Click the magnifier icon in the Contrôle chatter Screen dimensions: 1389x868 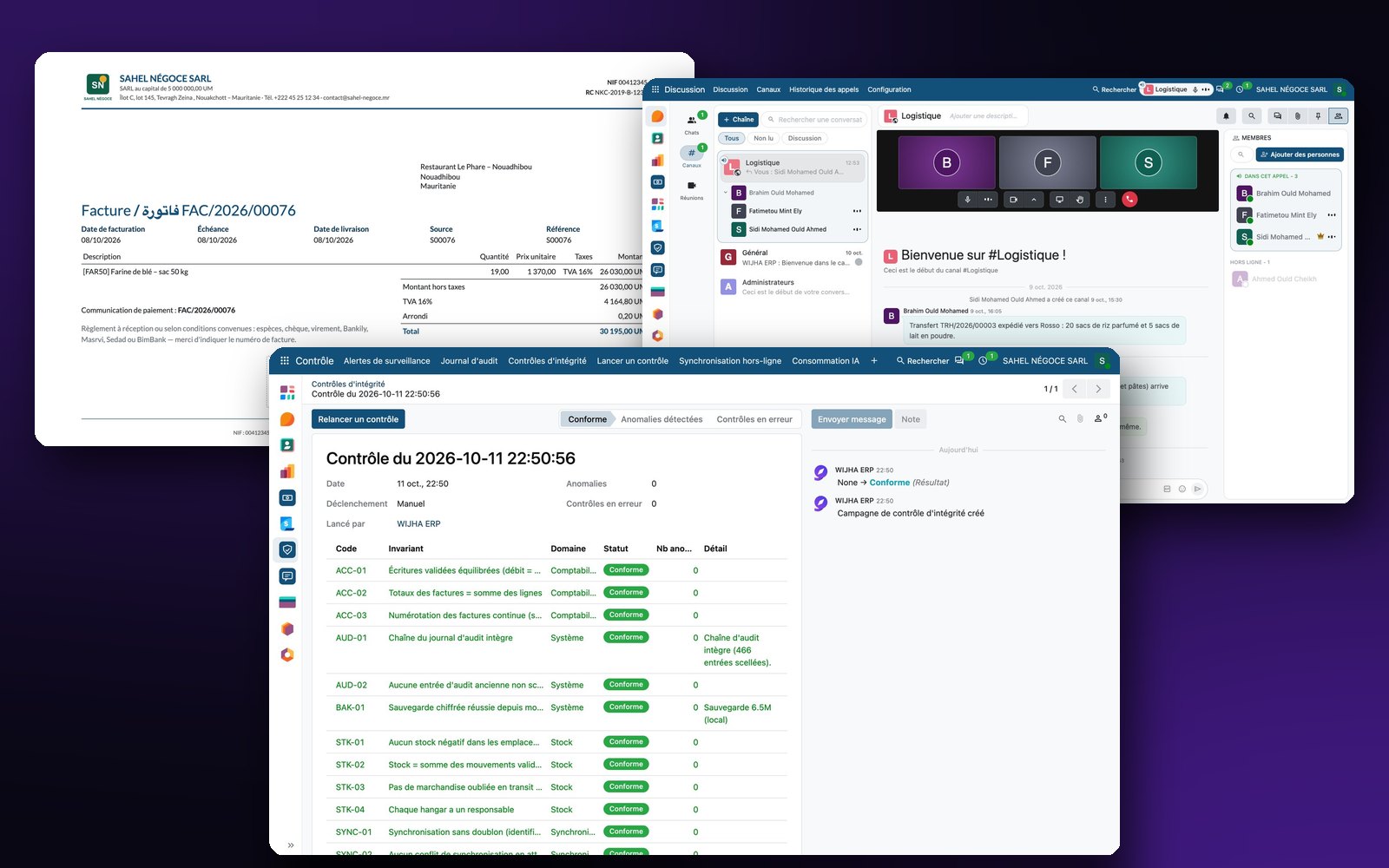pos(1062,418)
